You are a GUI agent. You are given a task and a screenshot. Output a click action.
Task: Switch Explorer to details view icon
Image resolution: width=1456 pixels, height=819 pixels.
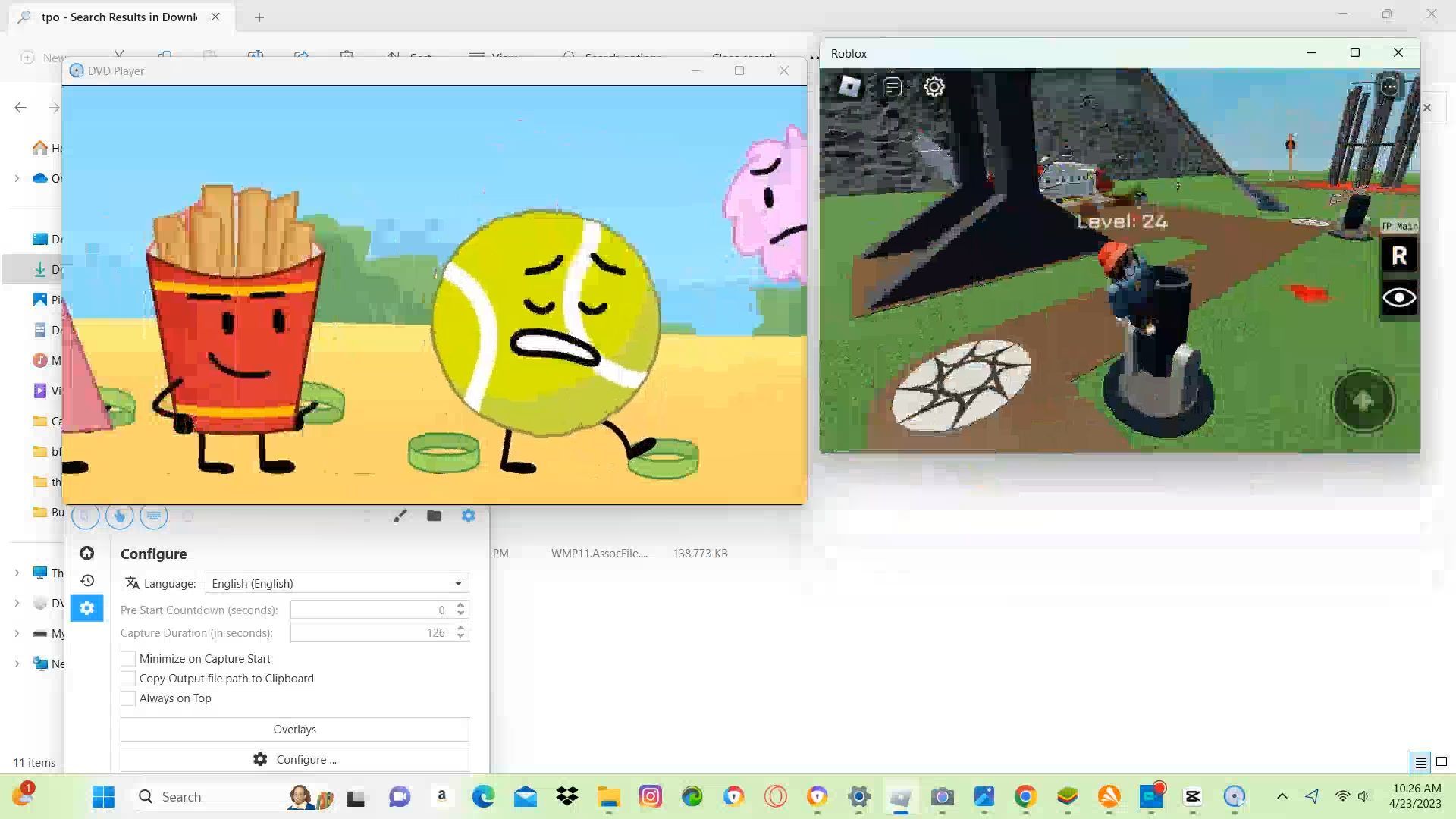tap(1420, 762)
